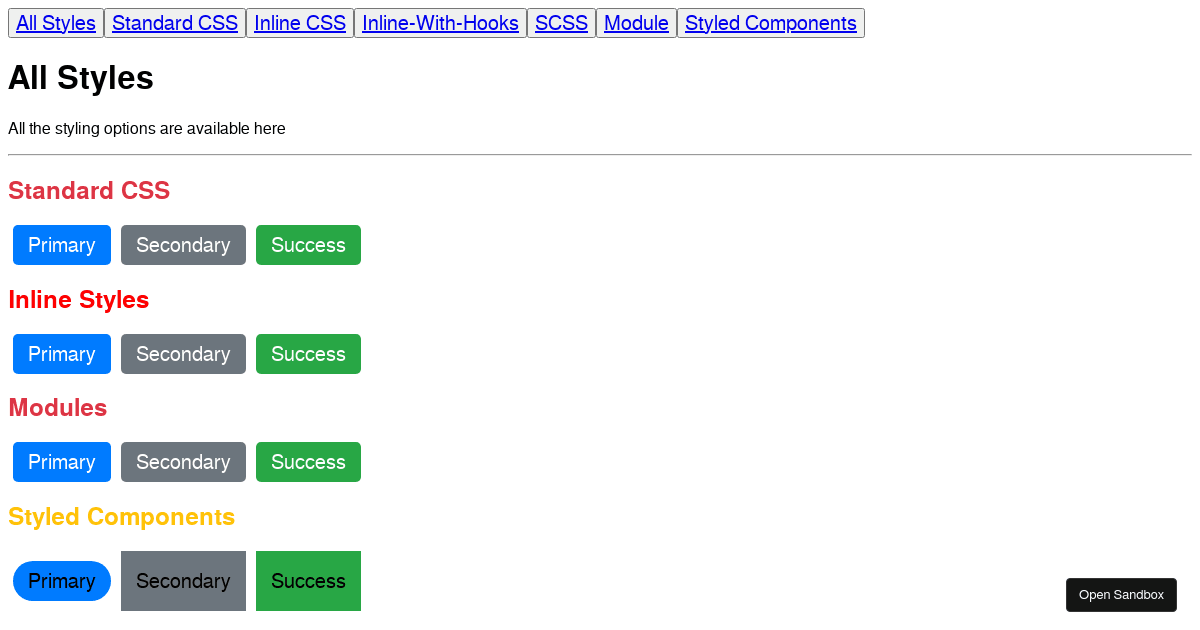Click the rounded Primary styled-components button
Screen dimensions: 1200x630
coord(61,580)
